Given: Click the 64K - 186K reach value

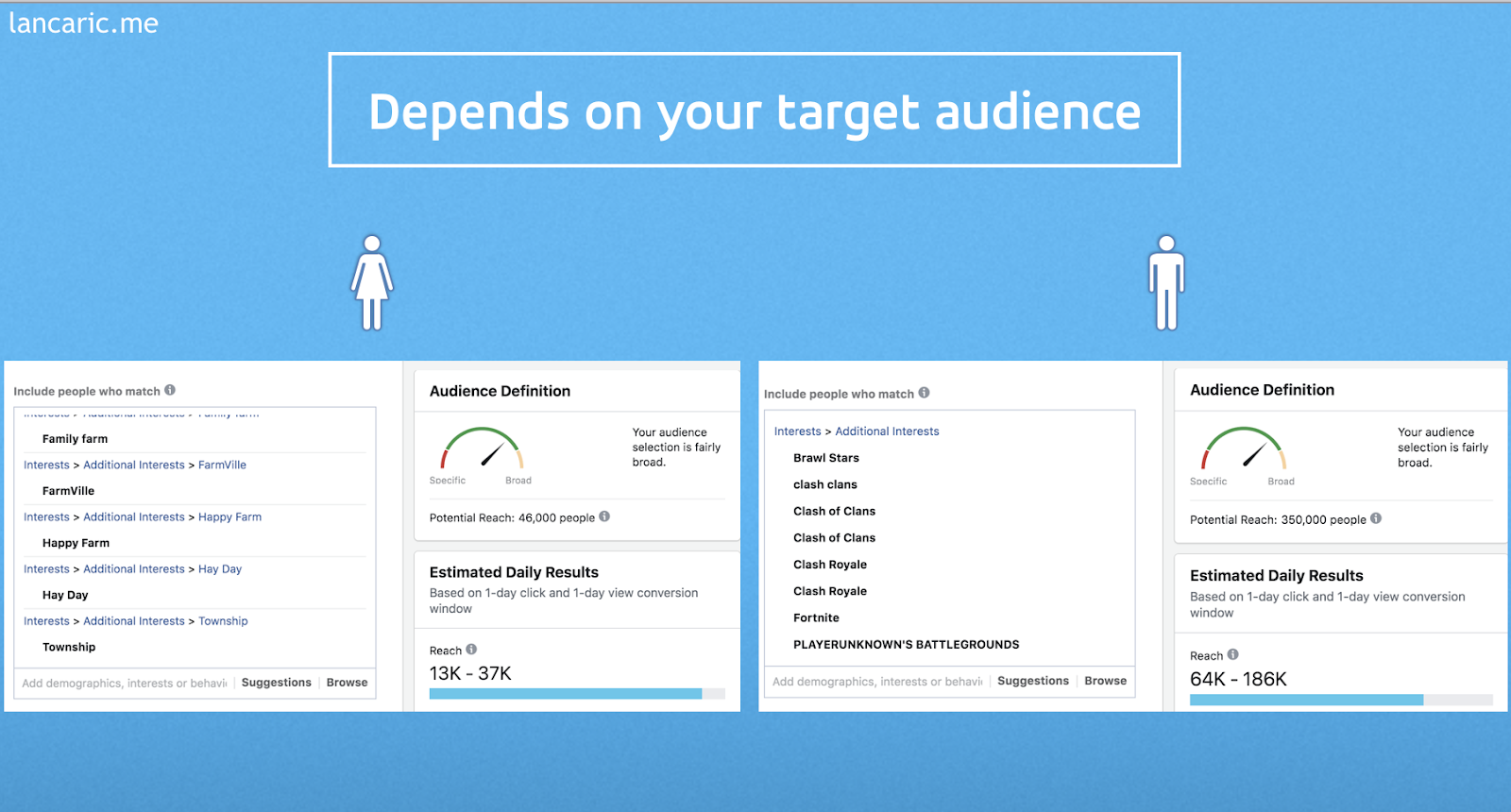Looking at the screenshot, I should click(1238, 679).
